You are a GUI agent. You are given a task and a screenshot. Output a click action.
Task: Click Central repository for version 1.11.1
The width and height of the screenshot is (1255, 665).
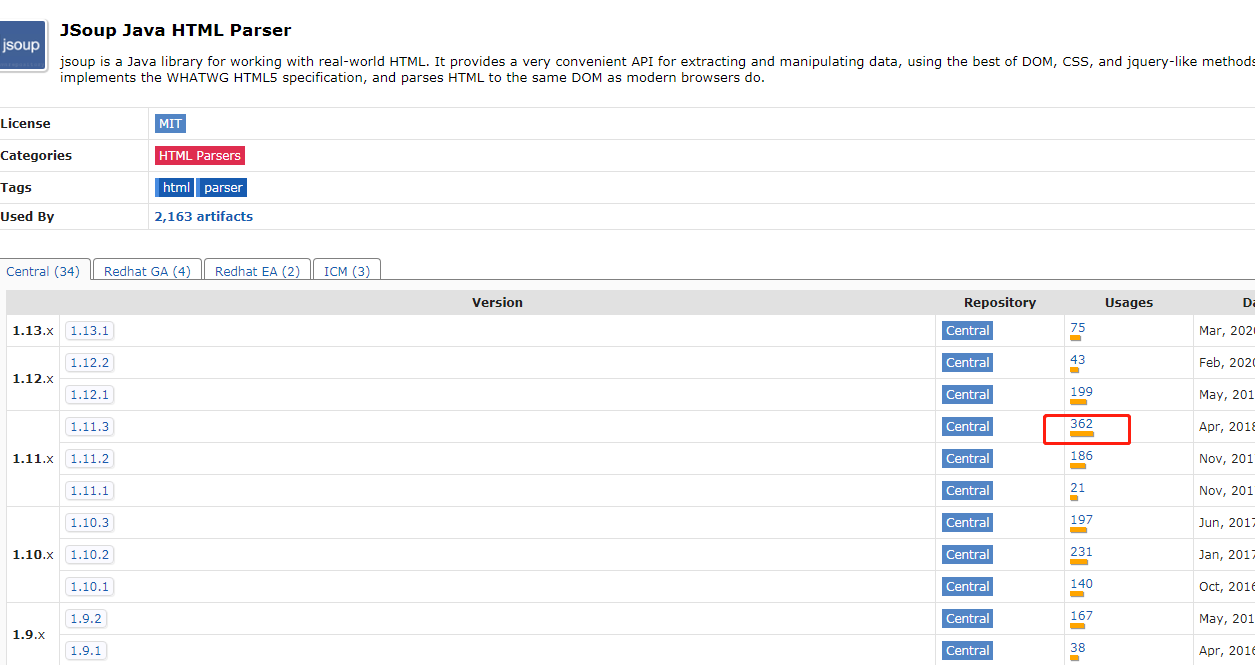click(x=967, y=491)
